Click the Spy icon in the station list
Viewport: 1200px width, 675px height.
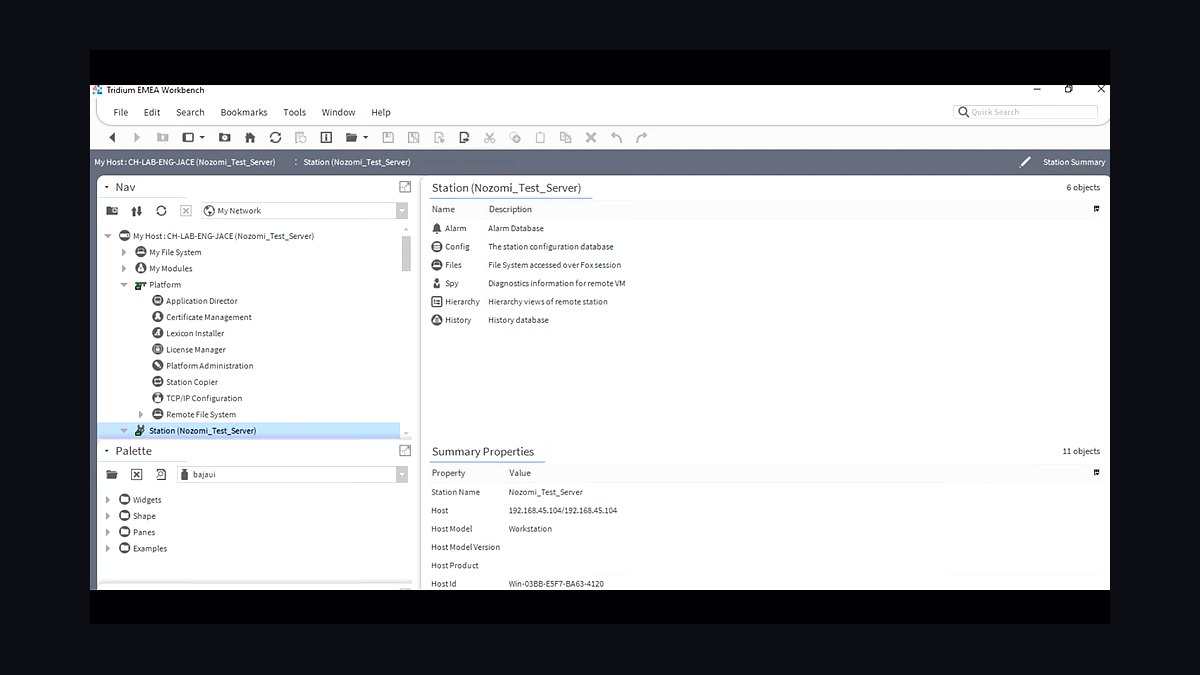click(437, 283)
